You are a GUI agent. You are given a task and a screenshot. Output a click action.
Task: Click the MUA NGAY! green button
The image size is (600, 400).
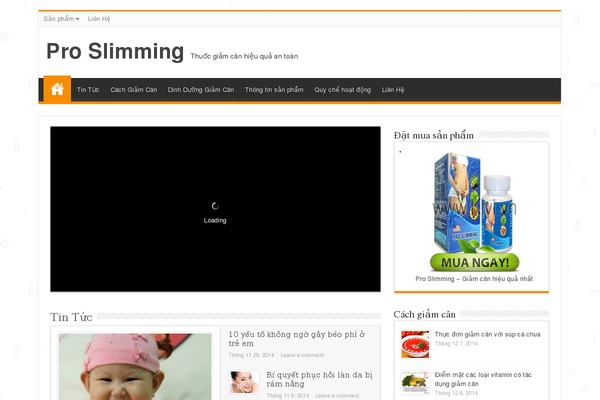(474, 262)
